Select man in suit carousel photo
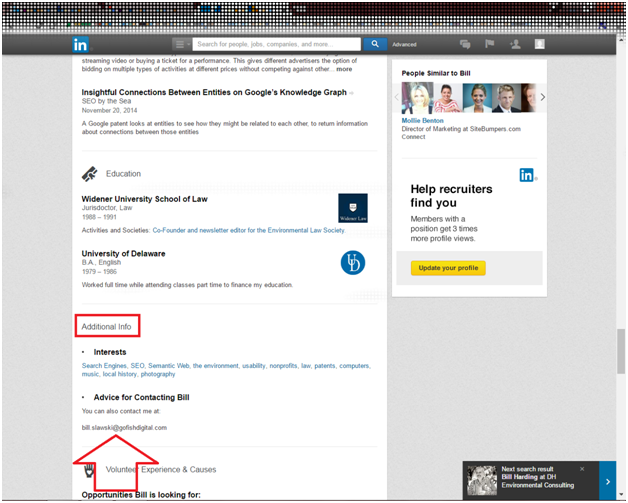This screenshot has height=503, width=628. [506, 98]
